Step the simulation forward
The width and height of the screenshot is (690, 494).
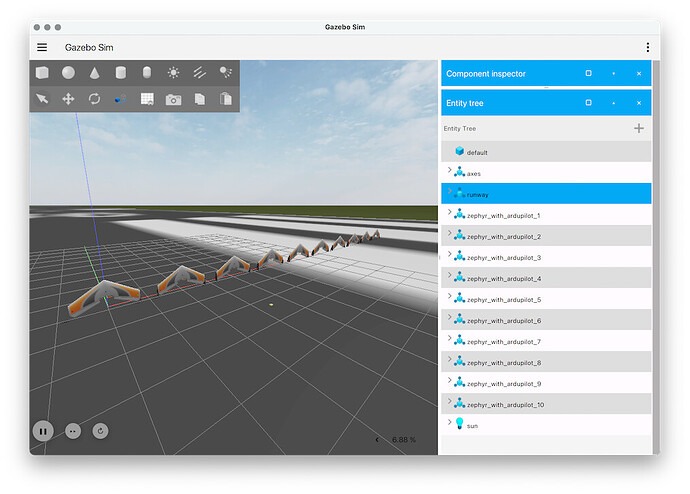pyautogui.click(x=72, y=431)
